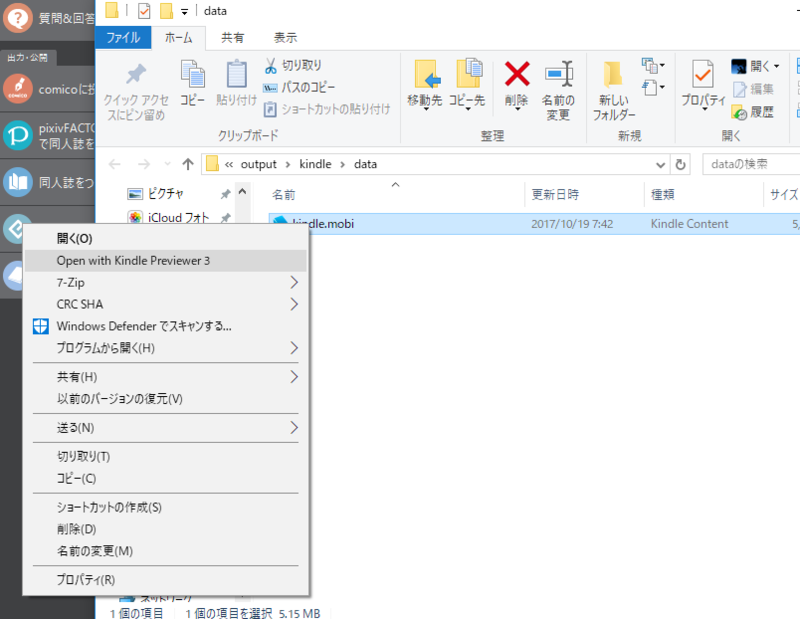The width and height of the screenshot is (800, 619).
Task: Click the kindle breadcrumb in address bar
Action: [315, 164]
